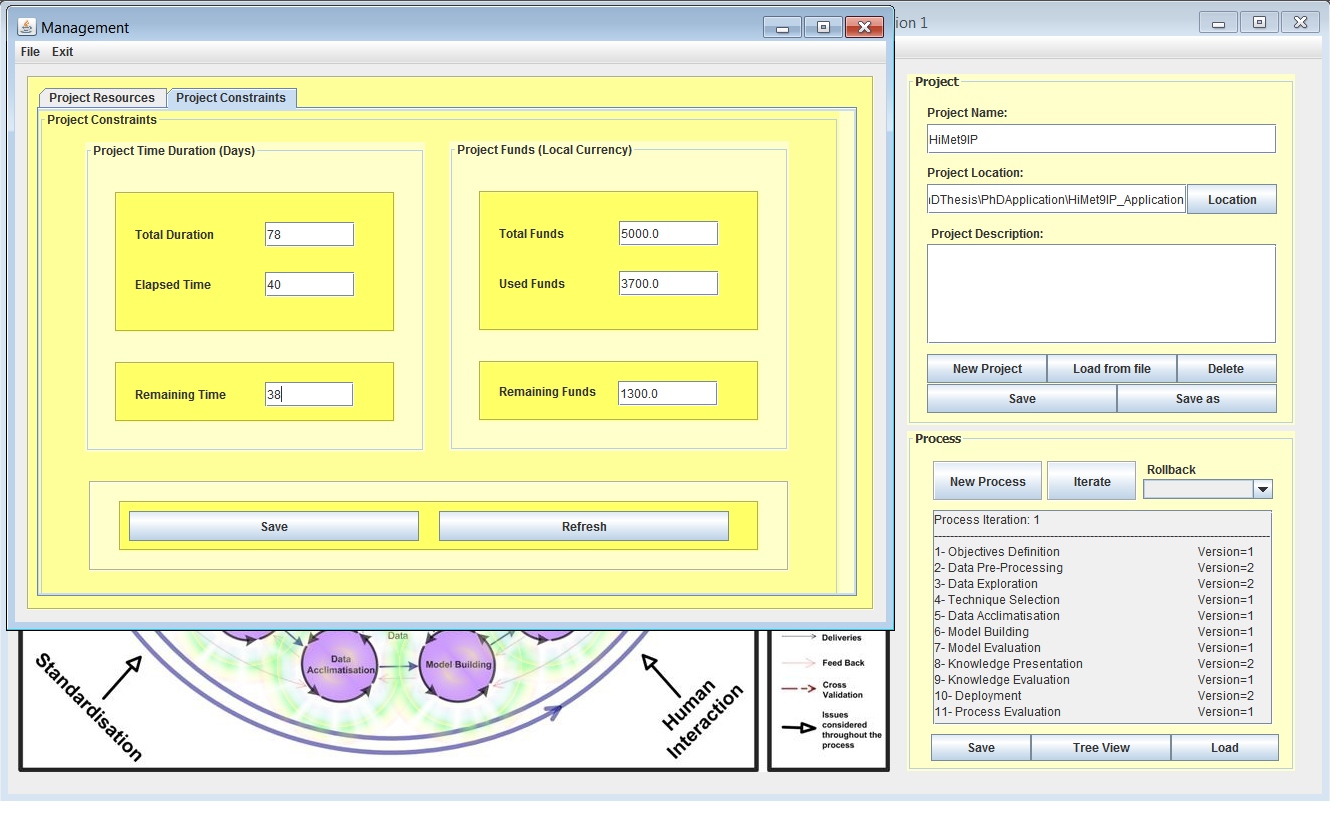Focus the Used Funds text field

(x=668, y=284)
